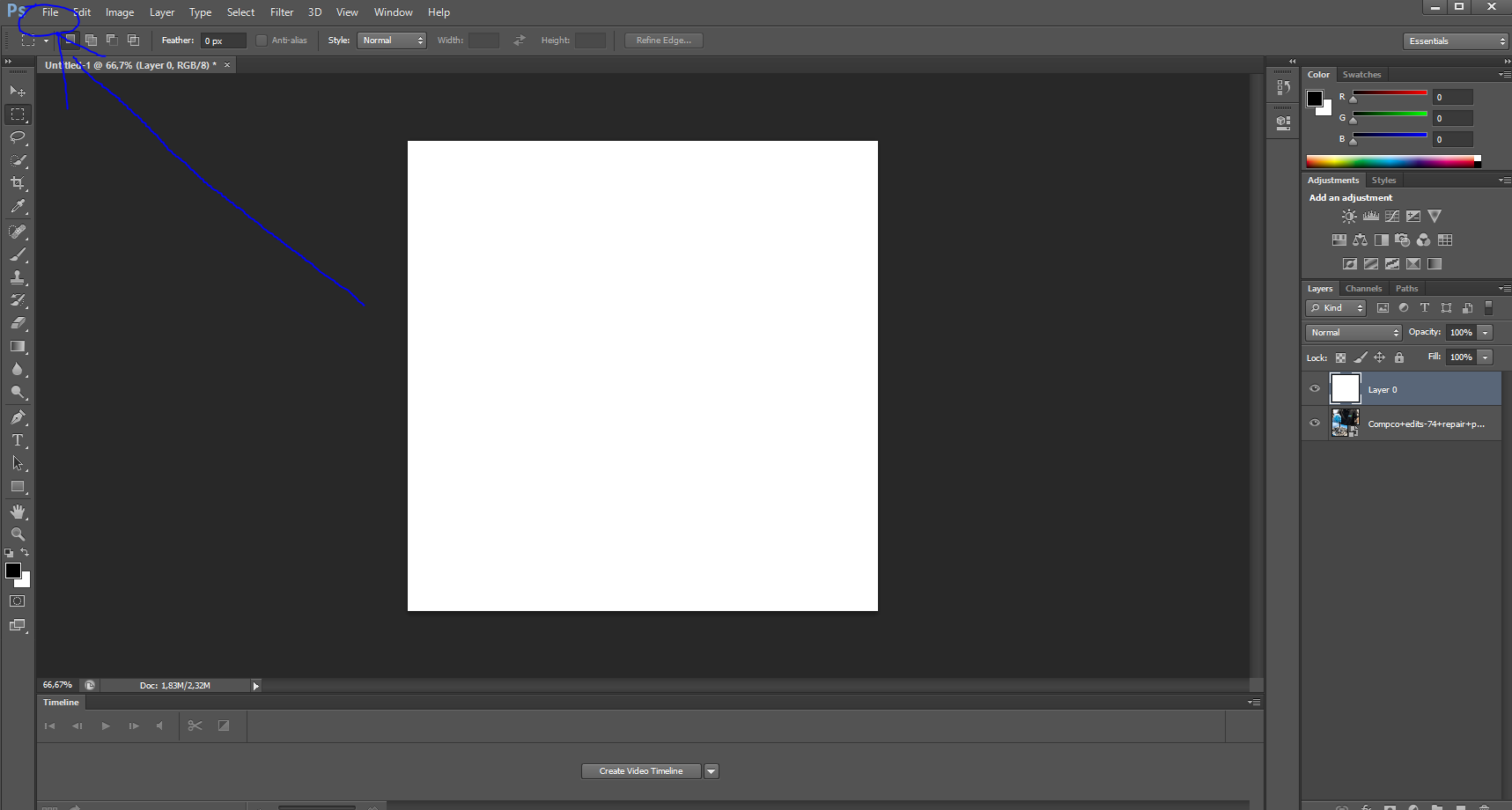This screenshot has width=1512, height=810.
Task: Click the color spectrum ramp bar
Action: [x=1391, y=161]
